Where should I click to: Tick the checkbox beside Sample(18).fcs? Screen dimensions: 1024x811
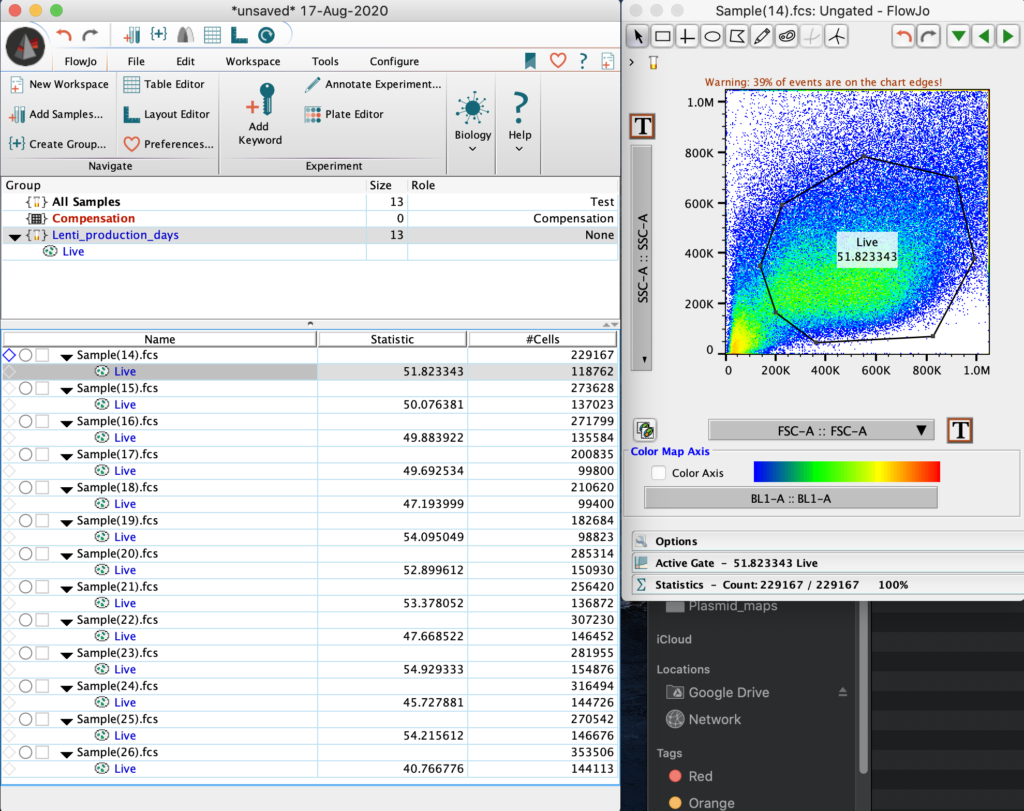[x=42, y=488]
